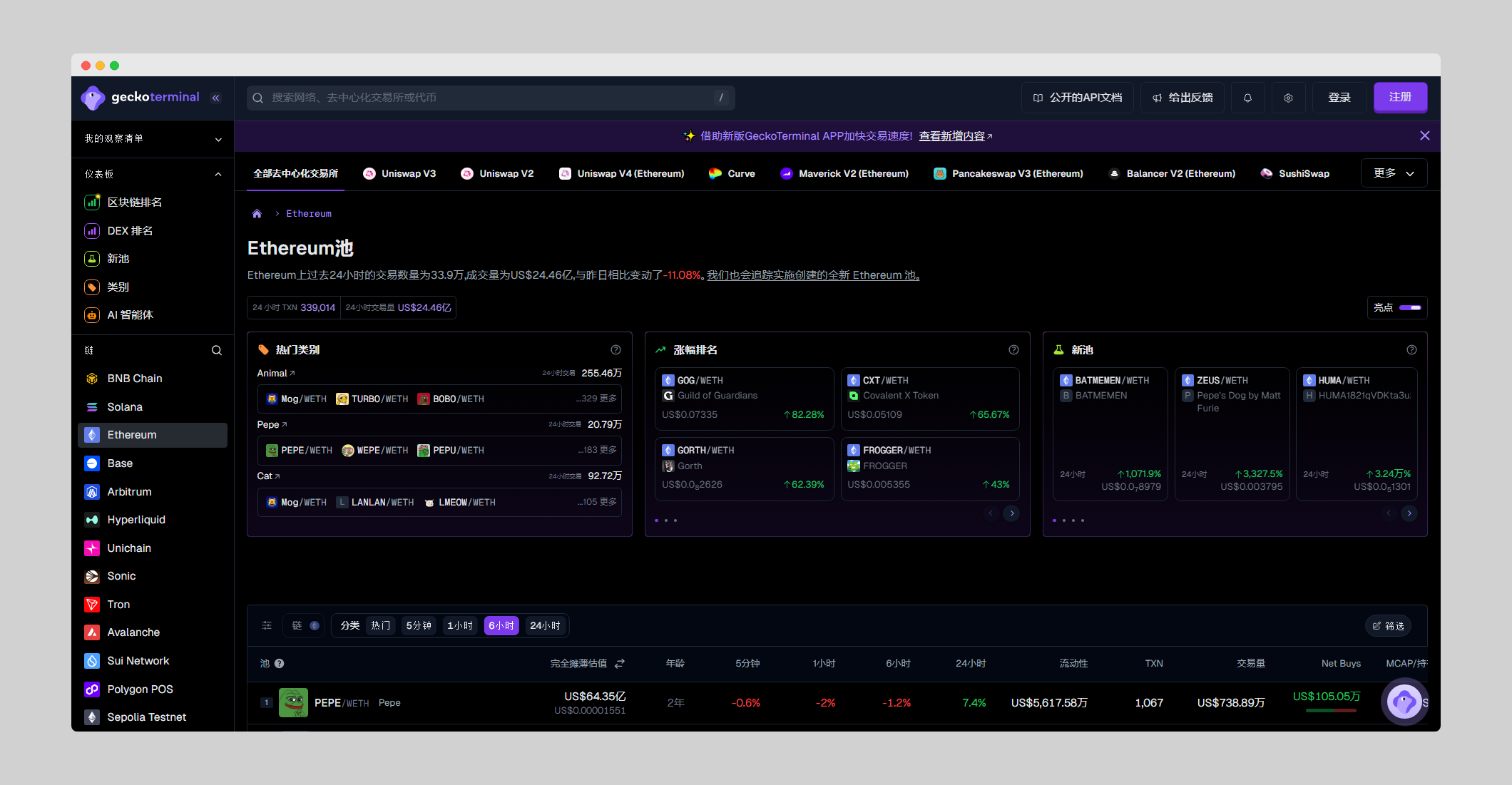The height and width of the screenshot is (785, 1512).
Task: Open help icon on 涨幅排名 card
Action: pyautogui.click(x=1013, y=350)
